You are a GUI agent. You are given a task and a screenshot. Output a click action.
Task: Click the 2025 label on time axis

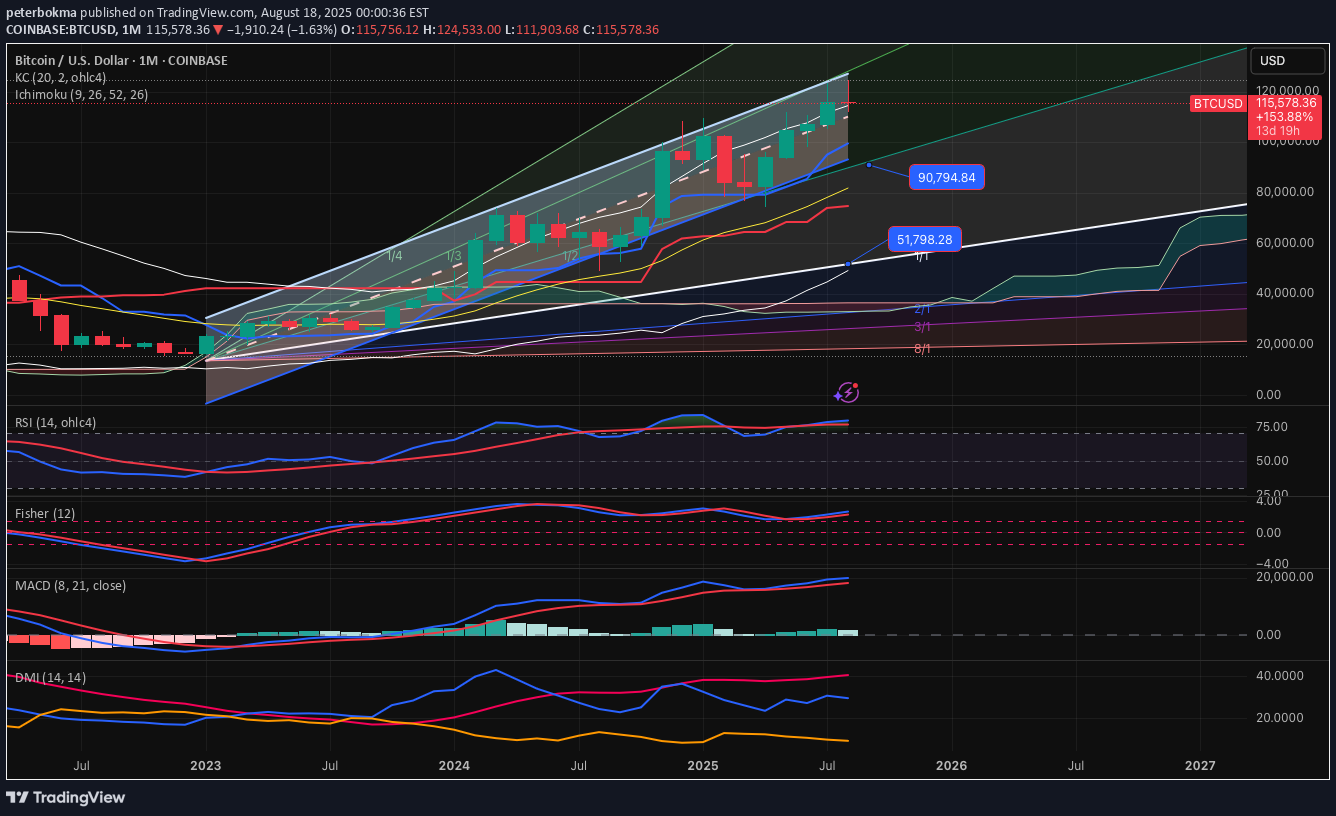pos(702,766)
